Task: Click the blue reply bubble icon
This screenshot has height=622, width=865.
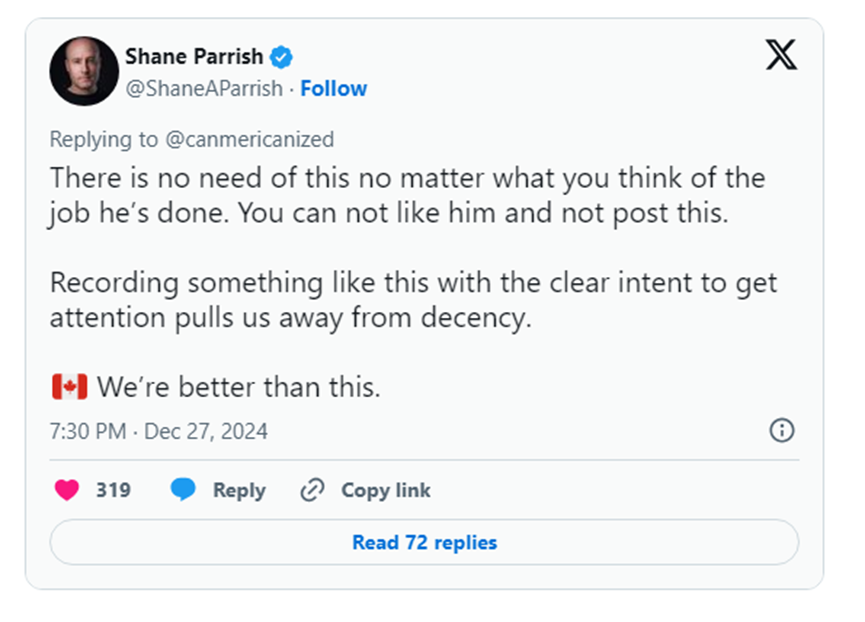Action: [x=183, y=490]
